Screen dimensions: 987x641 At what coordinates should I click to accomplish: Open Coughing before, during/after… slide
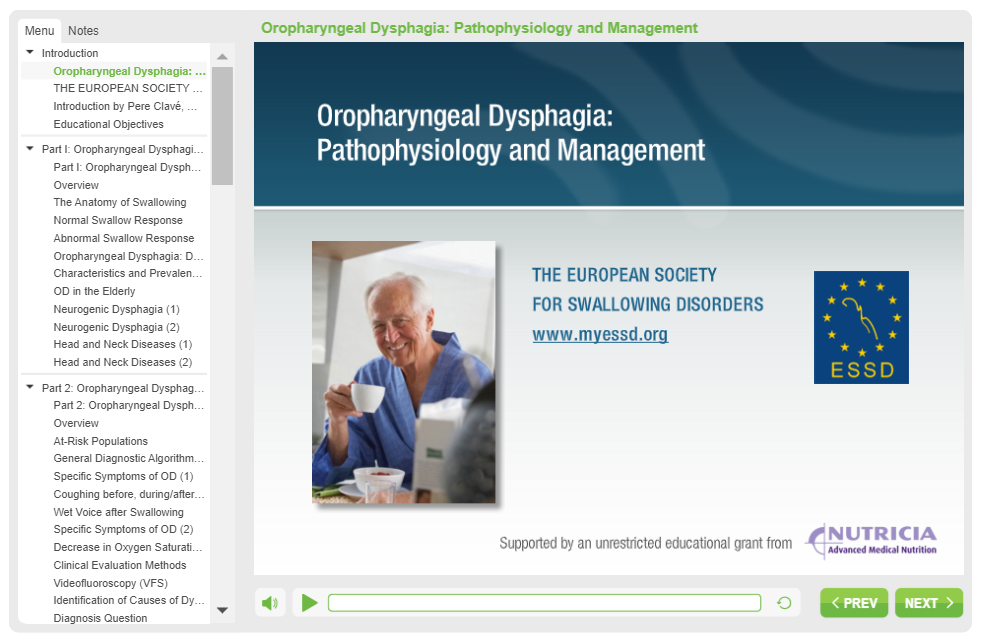[x=129, y=494]
